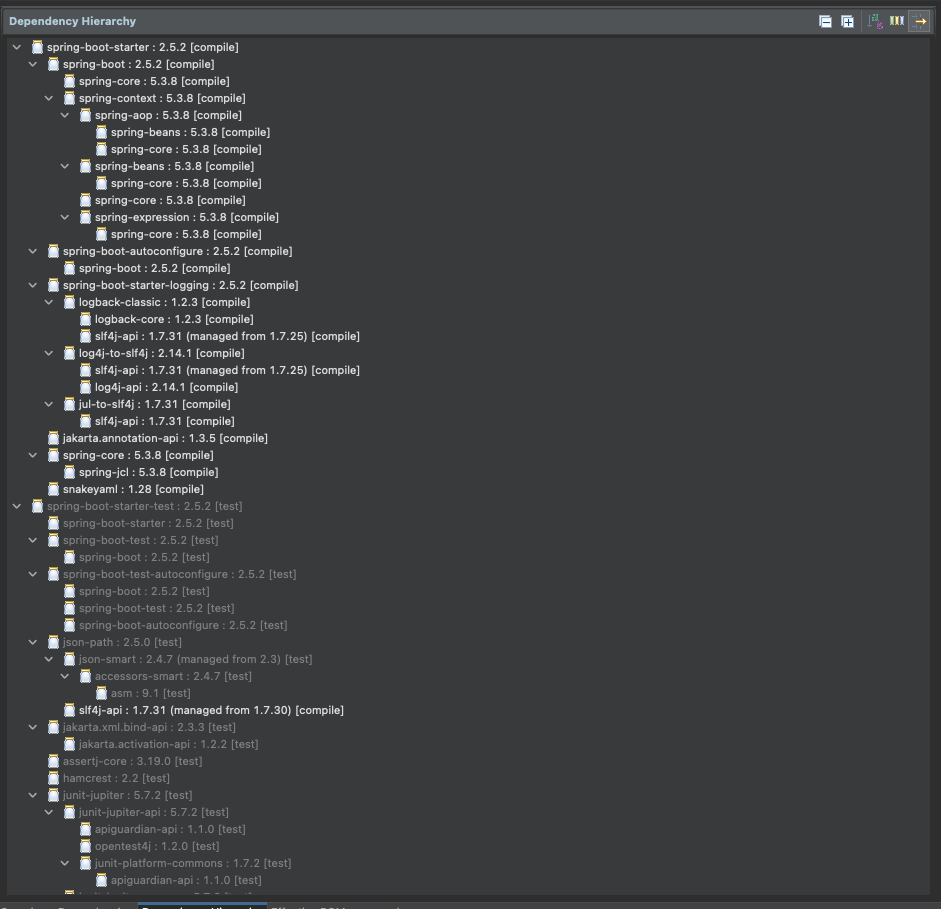Click the jar icon beside log4j-api : 2.14.1
This screenshot has width=941, height=909.
86,388
